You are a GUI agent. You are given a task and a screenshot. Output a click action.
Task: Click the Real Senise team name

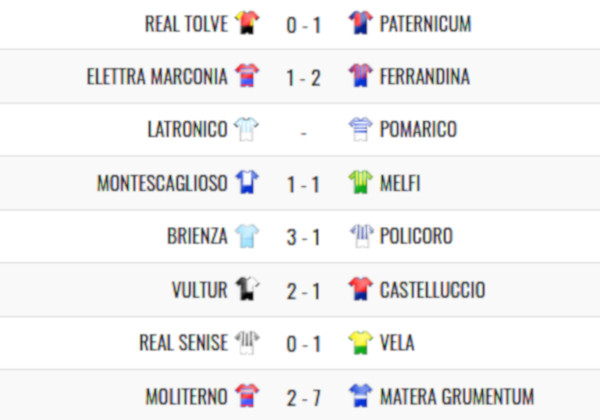184,343
